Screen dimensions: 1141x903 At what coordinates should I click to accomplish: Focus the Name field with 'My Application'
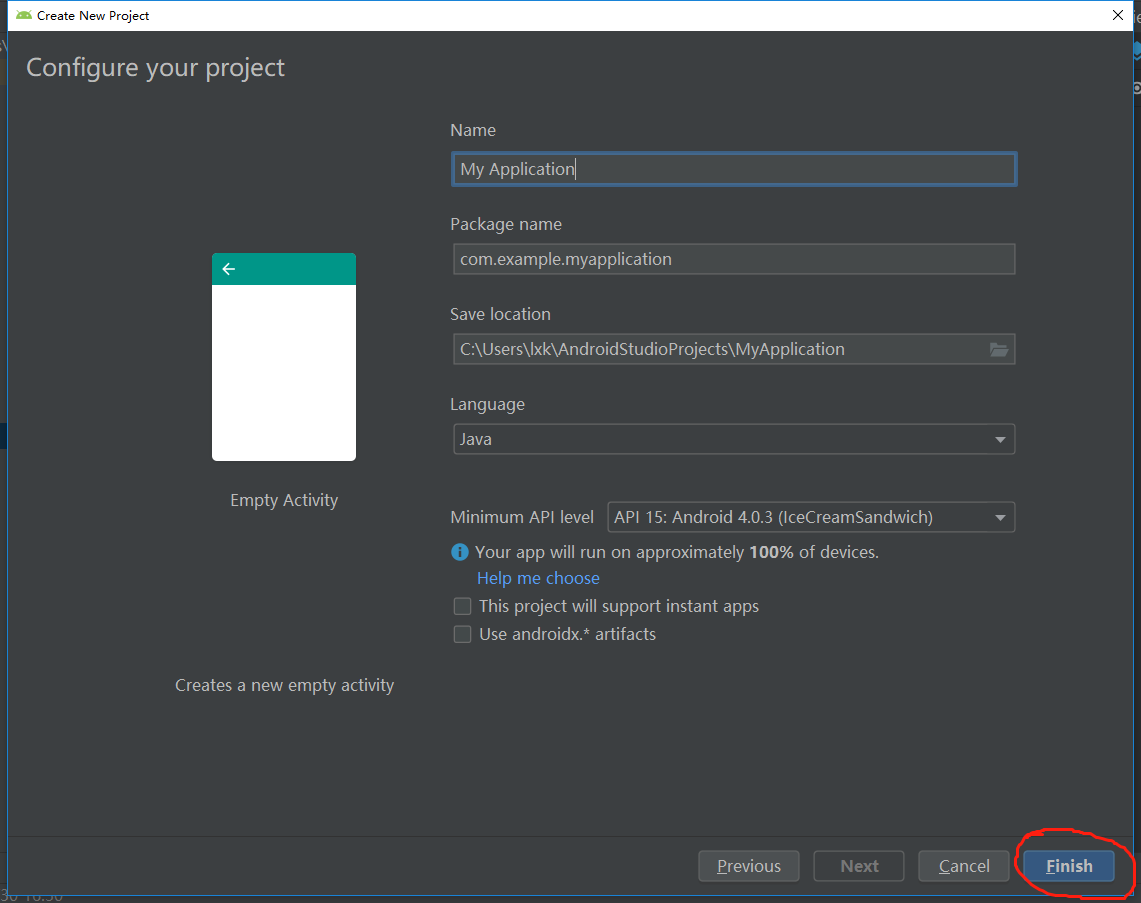(x=734, y=170)
